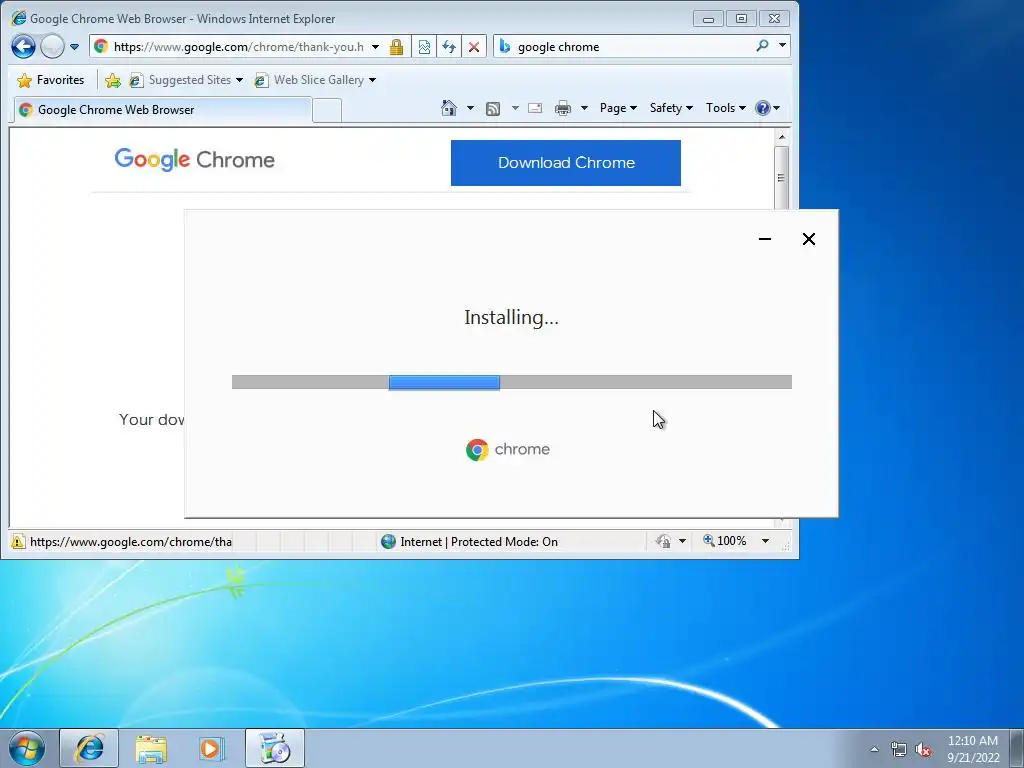Viewport: 1024px width, 768px height.
Task: Open Windows Explorer from taskbar
Action: coord(151,748)
